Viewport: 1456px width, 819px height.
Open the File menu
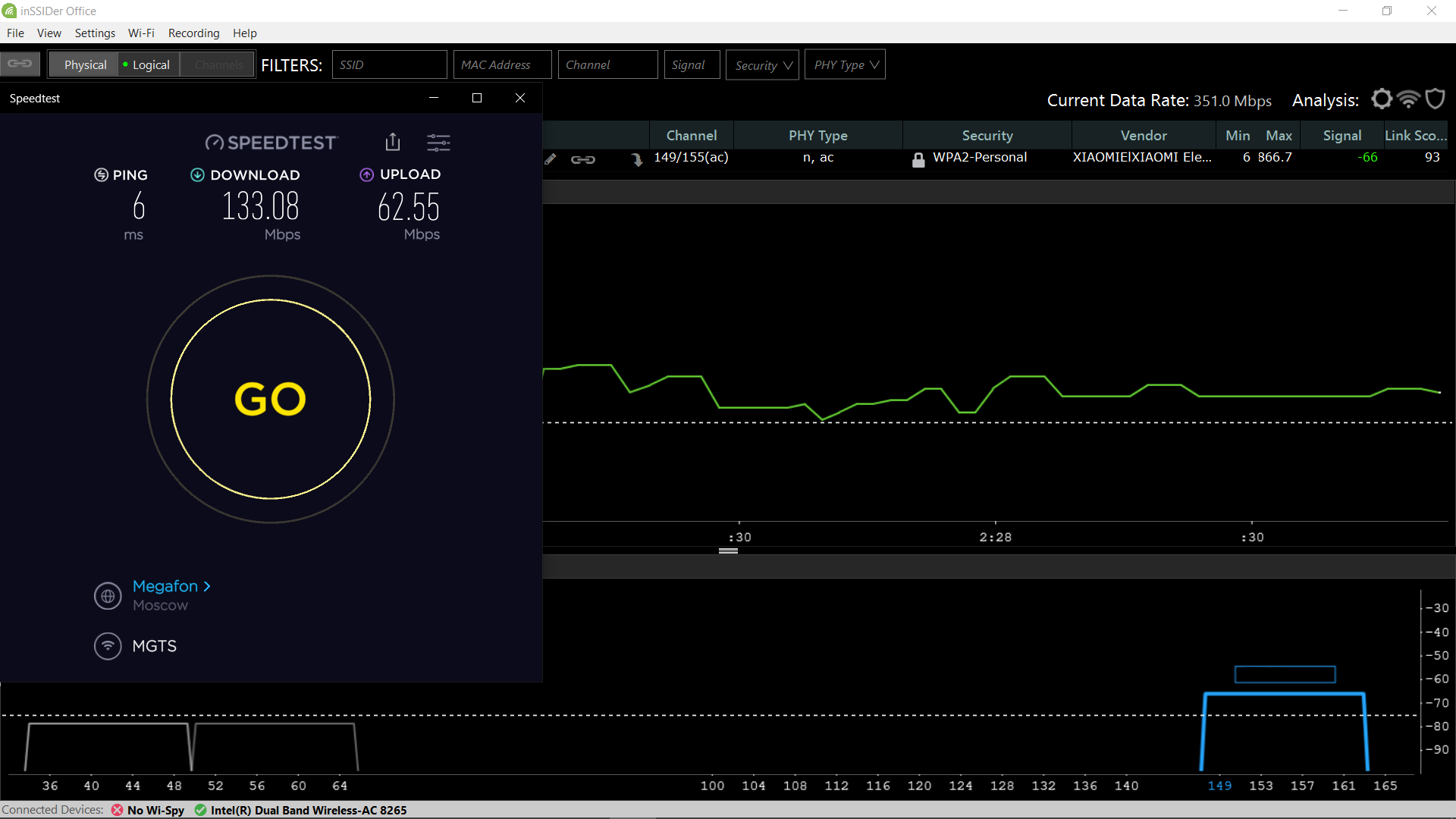(15, 33)
